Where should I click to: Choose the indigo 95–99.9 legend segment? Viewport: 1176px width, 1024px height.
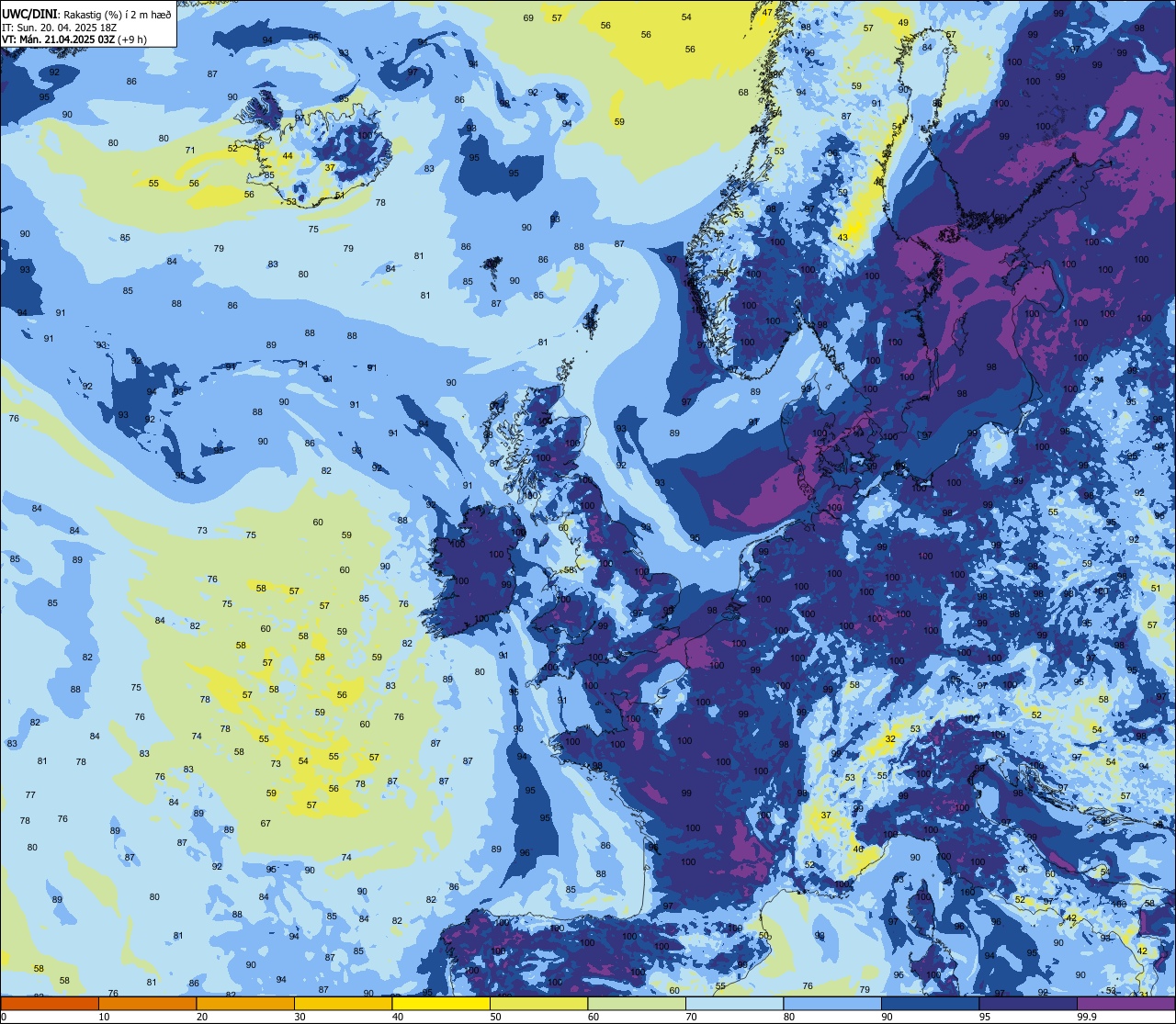(x=1029, y=1003)
